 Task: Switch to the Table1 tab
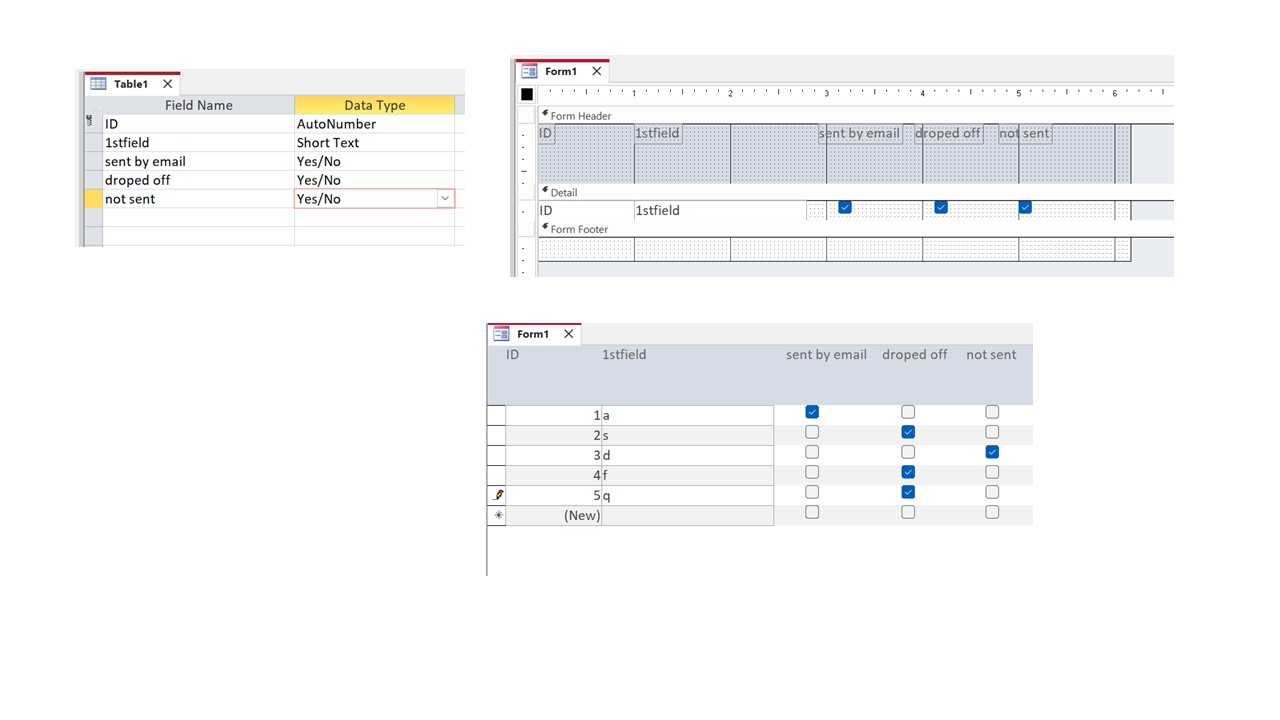pyautogui.click(x=130, y=83)
